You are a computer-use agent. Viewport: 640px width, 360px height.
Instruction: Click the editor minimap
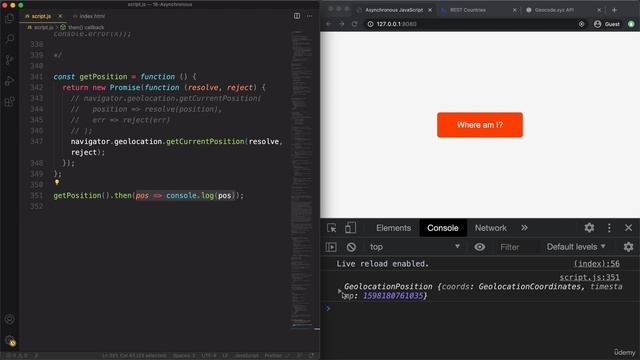point(302,180)
